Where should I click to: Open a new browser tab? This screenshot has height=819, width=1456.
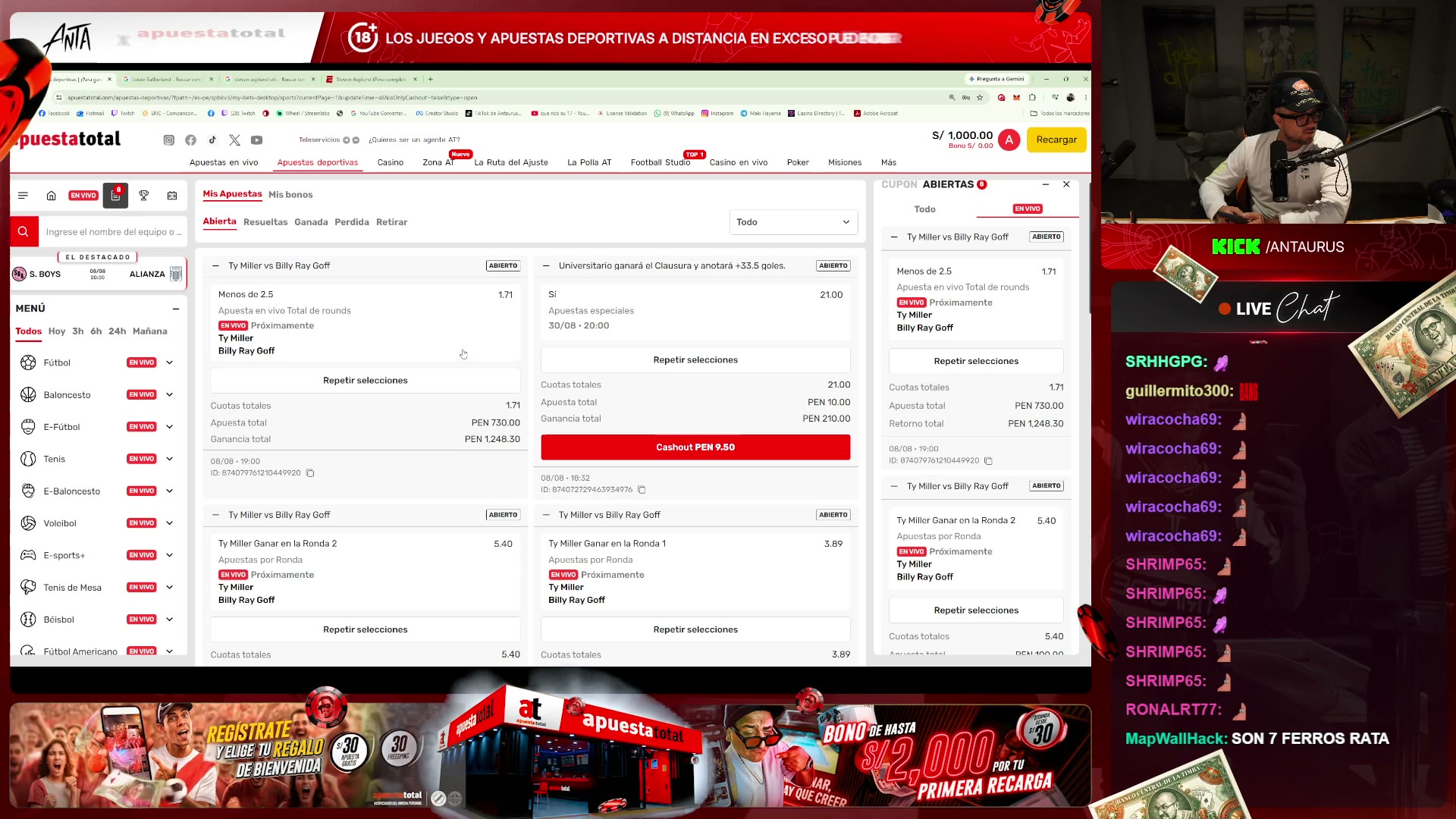point(431,79)
